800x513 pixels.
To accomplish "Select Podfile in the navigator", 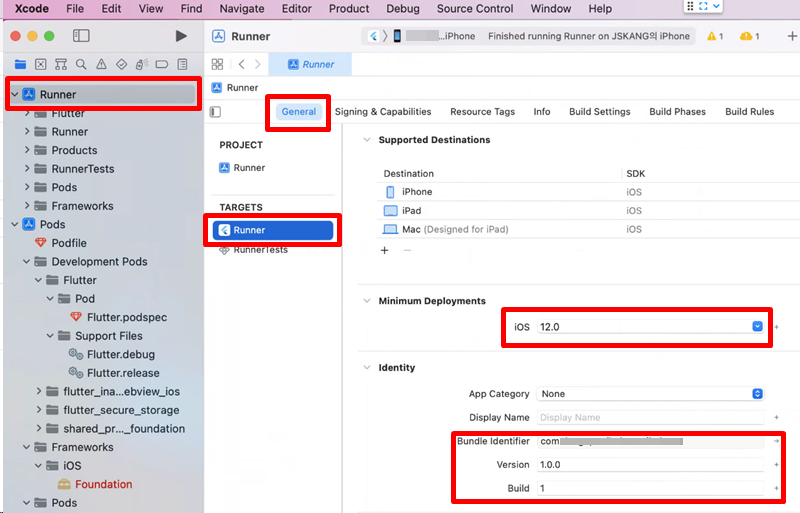I will [69, 243].
